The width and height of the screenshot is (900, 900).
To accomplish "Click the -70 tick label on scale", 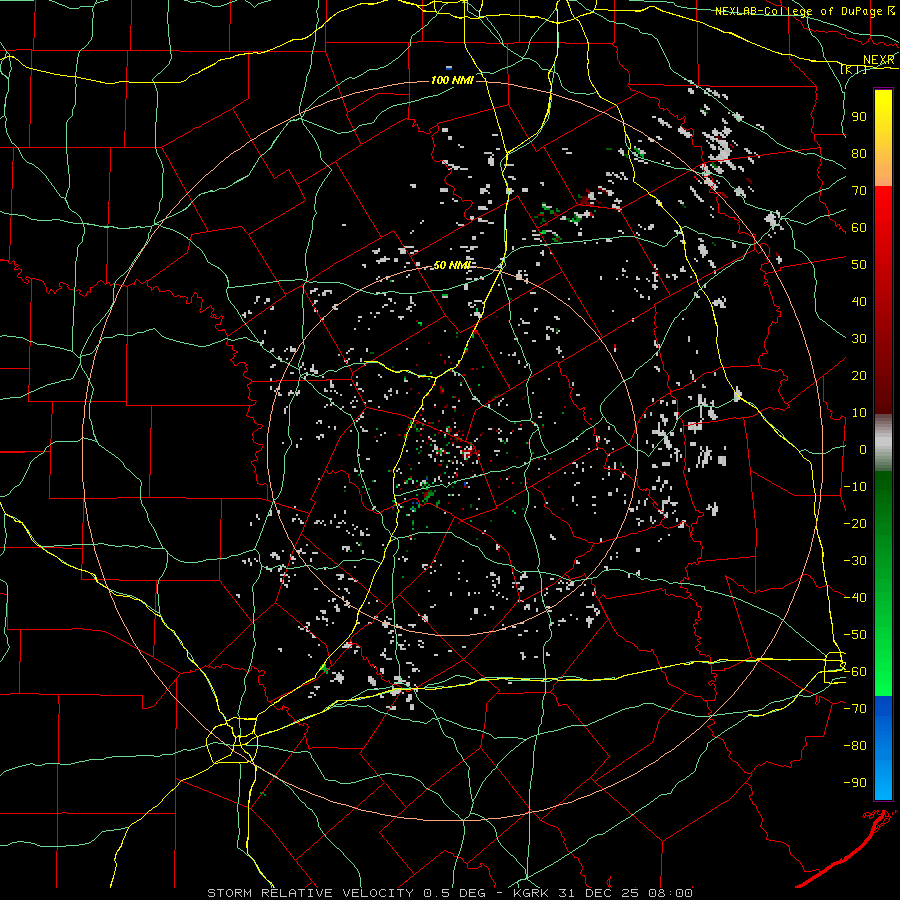I will [x=855, y=709].
